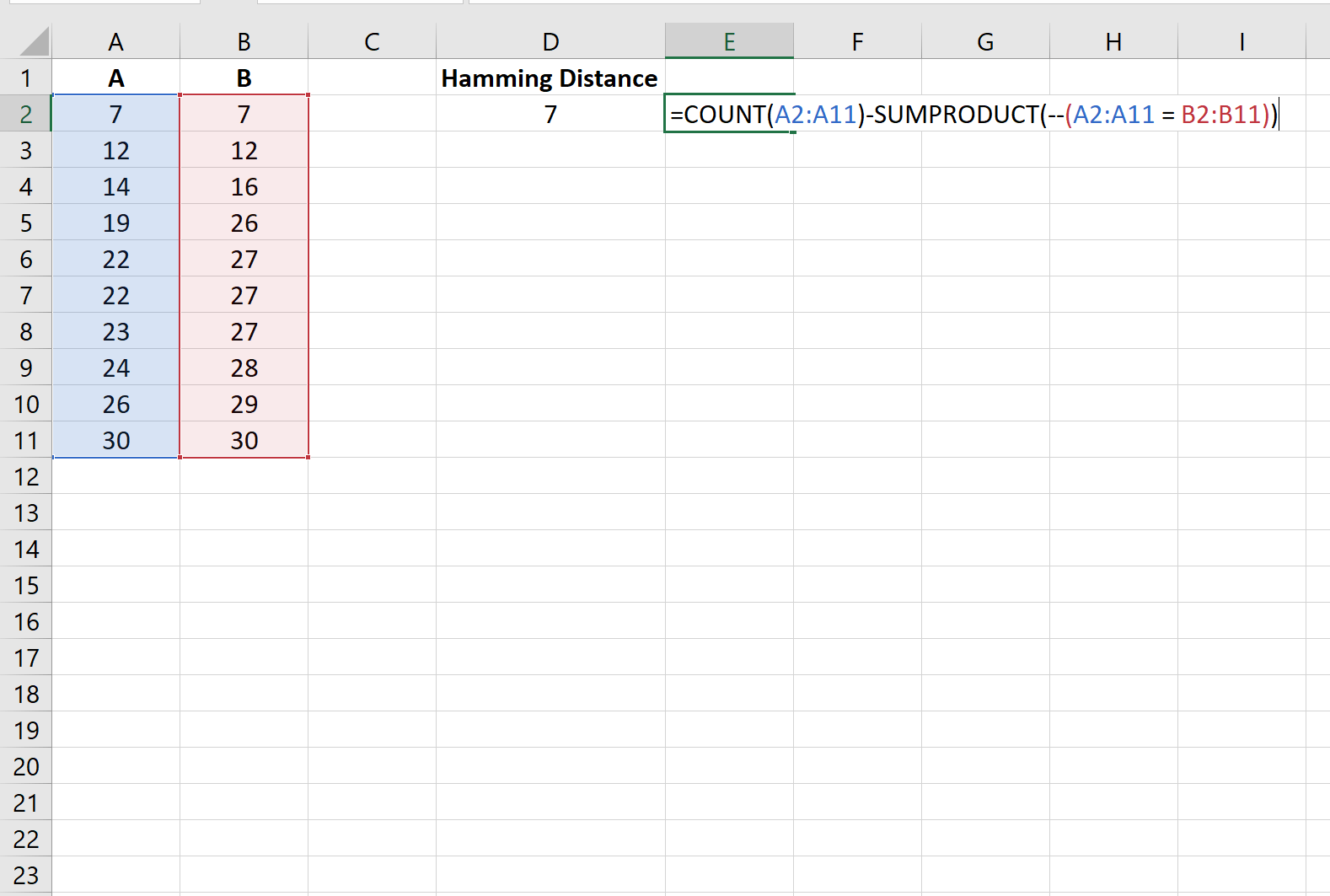Select row 5 header
The image size is (1330, 896).
tap(26, 223)
